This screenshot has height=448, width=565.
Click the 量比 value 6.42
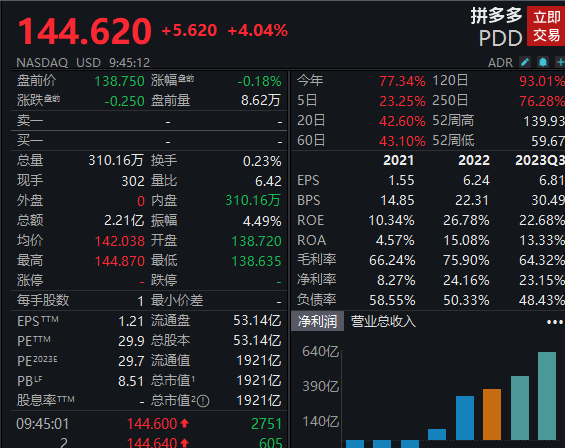tap(268, 181)
